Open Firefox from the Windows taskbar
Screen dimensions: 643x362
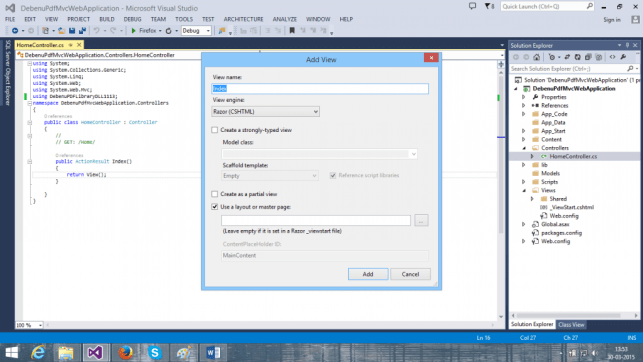point(125,353)
